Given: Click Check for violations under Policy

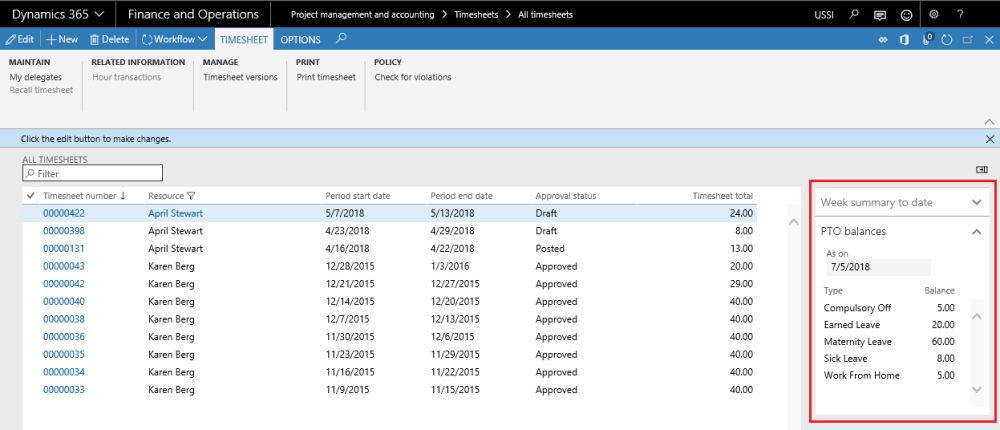Looking at the screenshot, I should [x=412, y=77].
